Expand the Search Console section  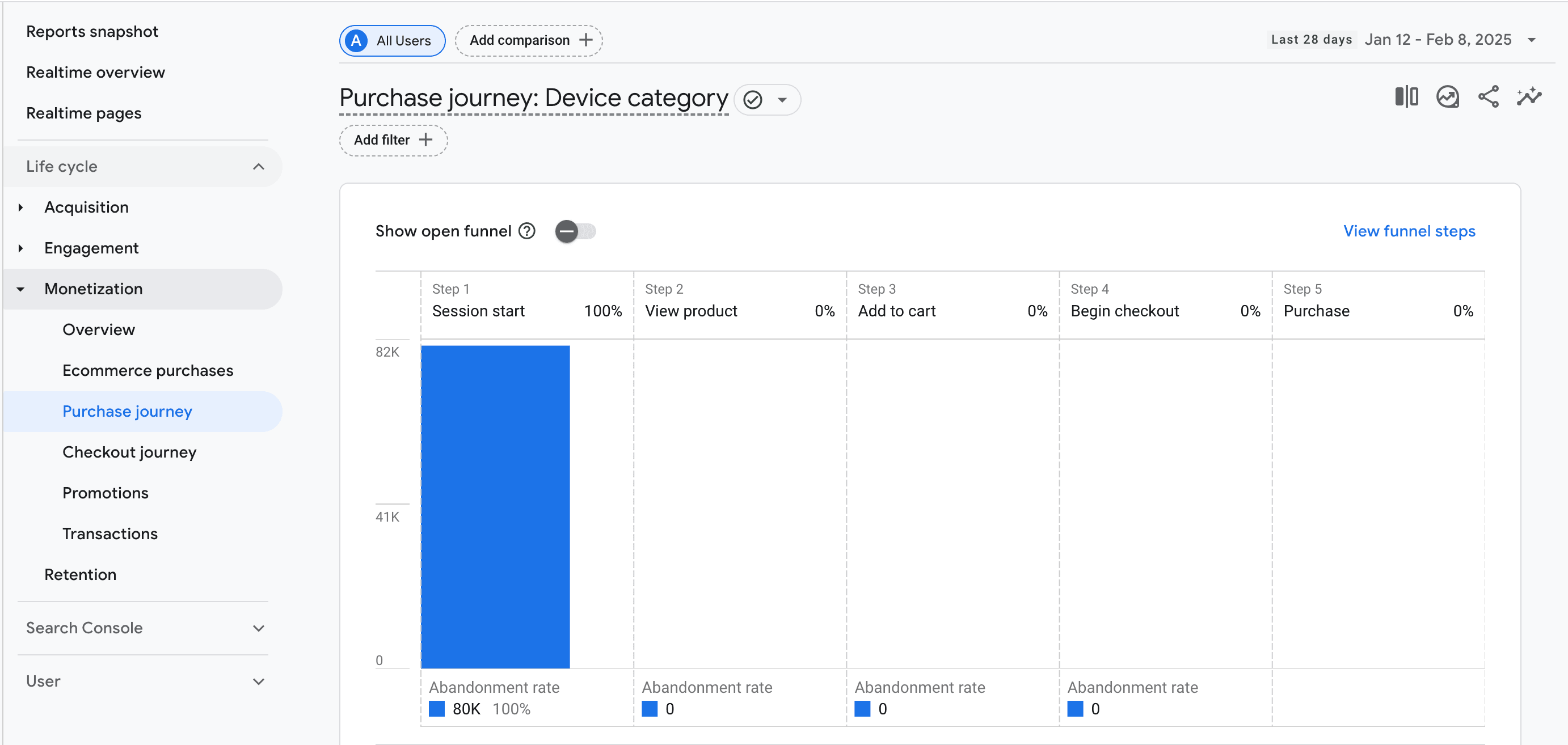tap(259, 628)
